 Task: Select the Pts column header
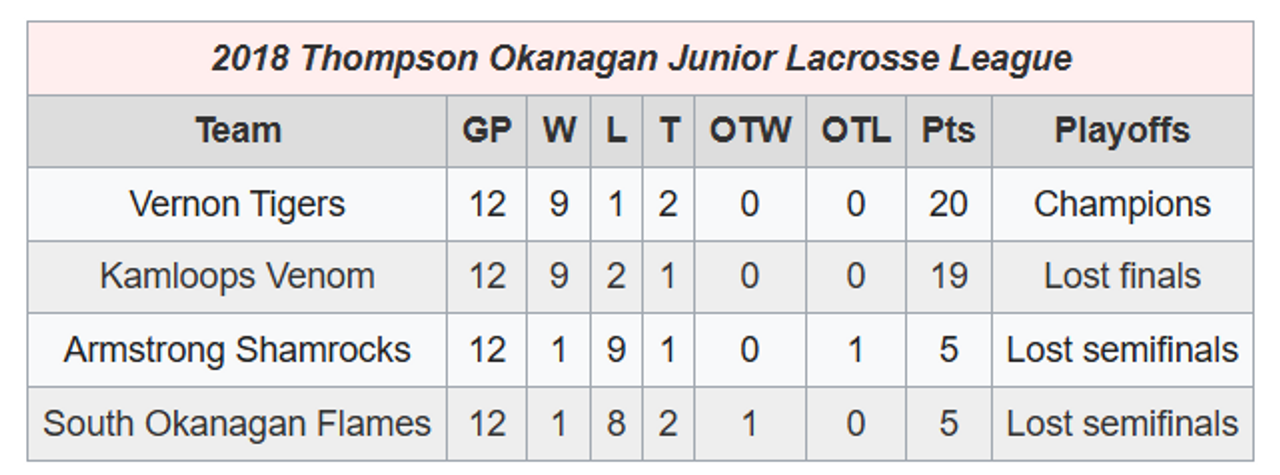tap(948, 131)
